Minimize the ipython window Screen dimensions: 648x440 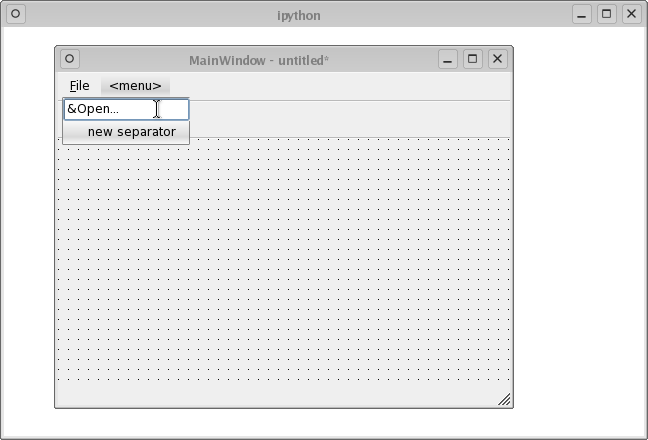pos(582,14)
